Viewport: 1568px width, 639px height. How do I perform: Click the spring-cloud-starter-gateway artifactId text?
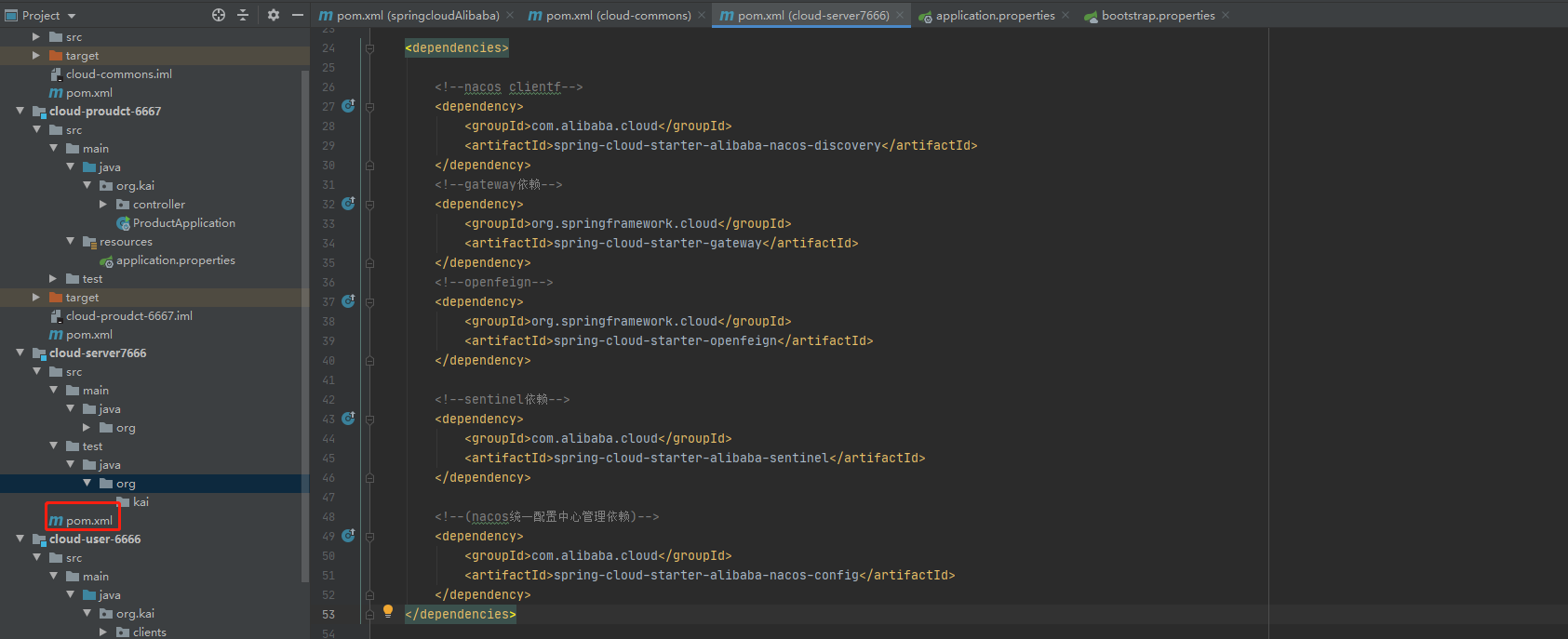click(x=658, y=243)
